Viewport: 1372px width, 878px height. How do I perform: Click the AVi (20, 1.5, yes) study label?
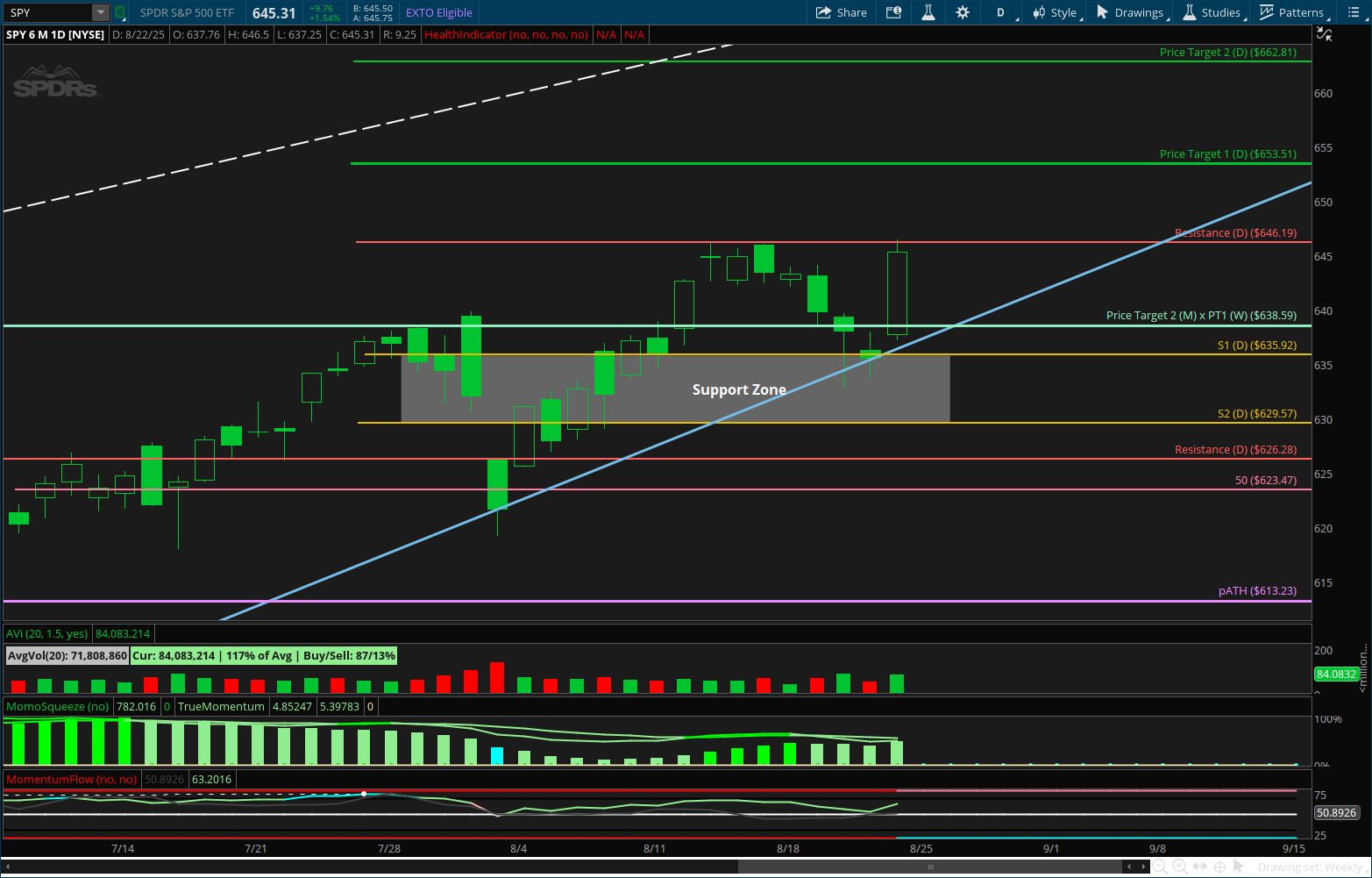pos(48,633)
